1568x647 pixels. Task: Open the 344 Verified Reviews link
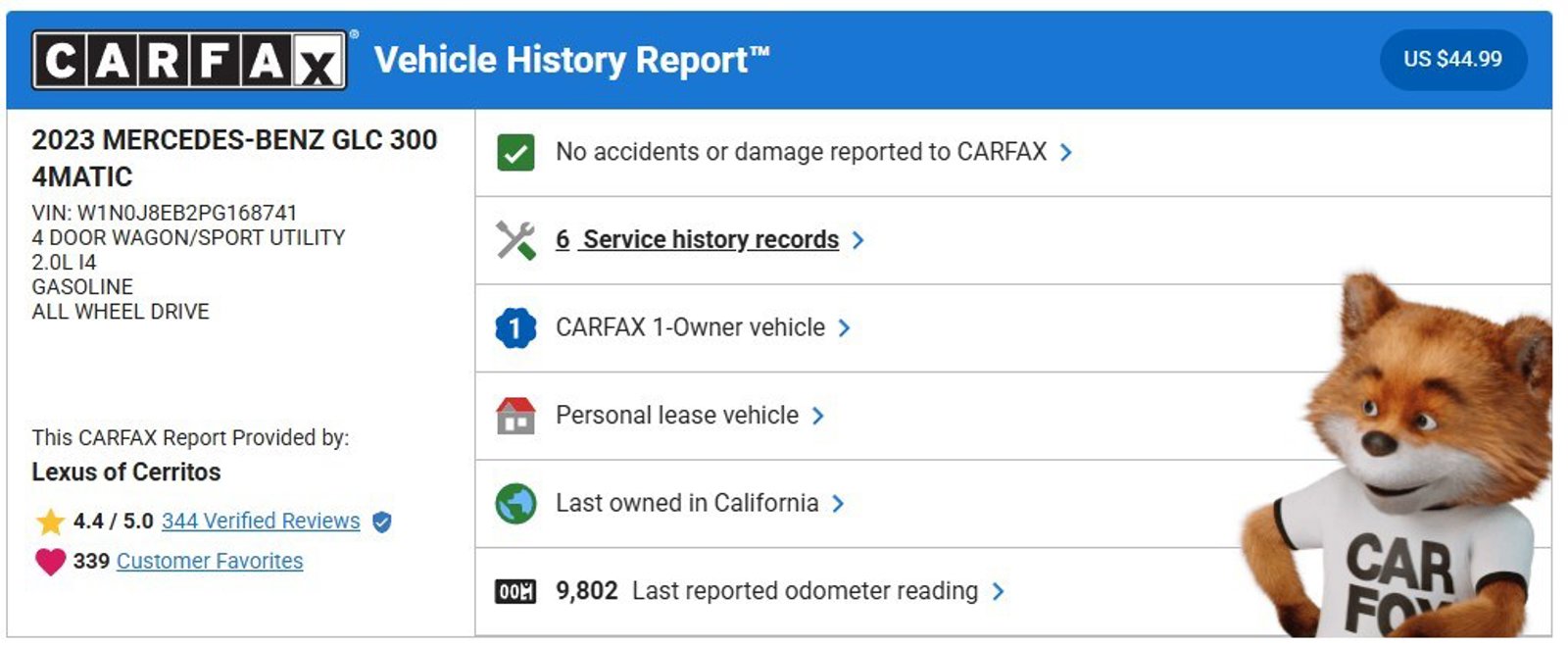point(261,522)
